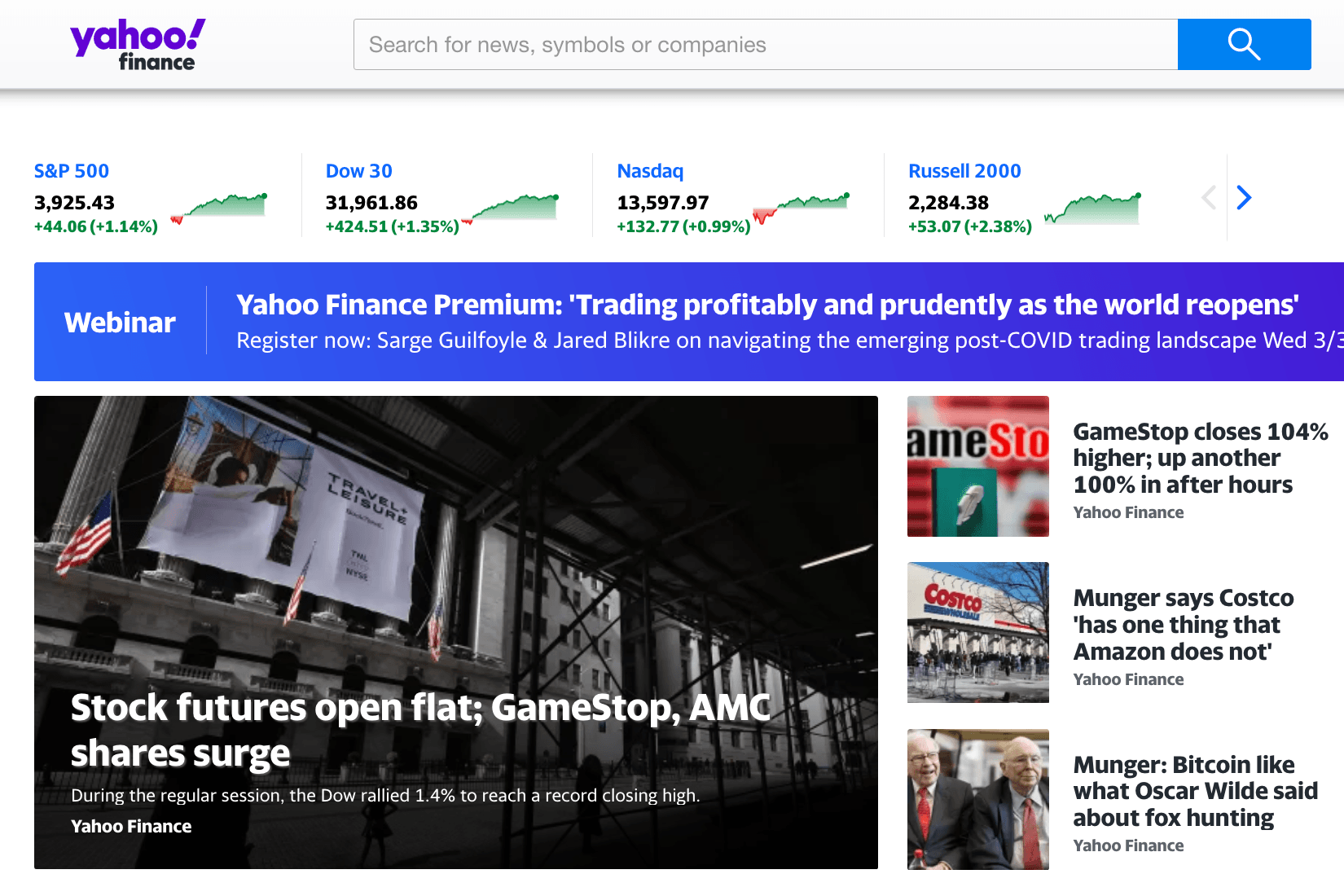Open 'Munger says Costco' headline

(1184, 625)
